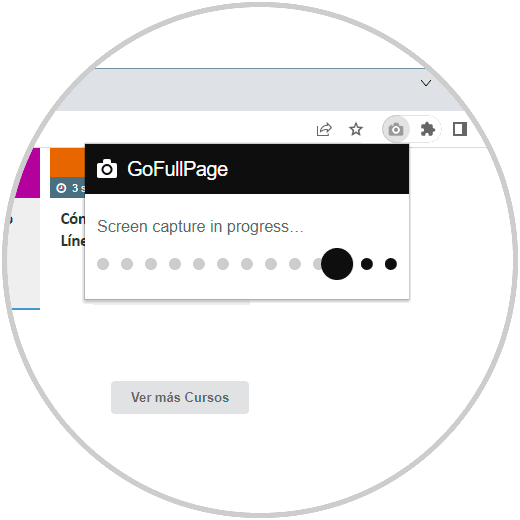
Task: Click the clock icon on course card
Action: pos(61,188)
